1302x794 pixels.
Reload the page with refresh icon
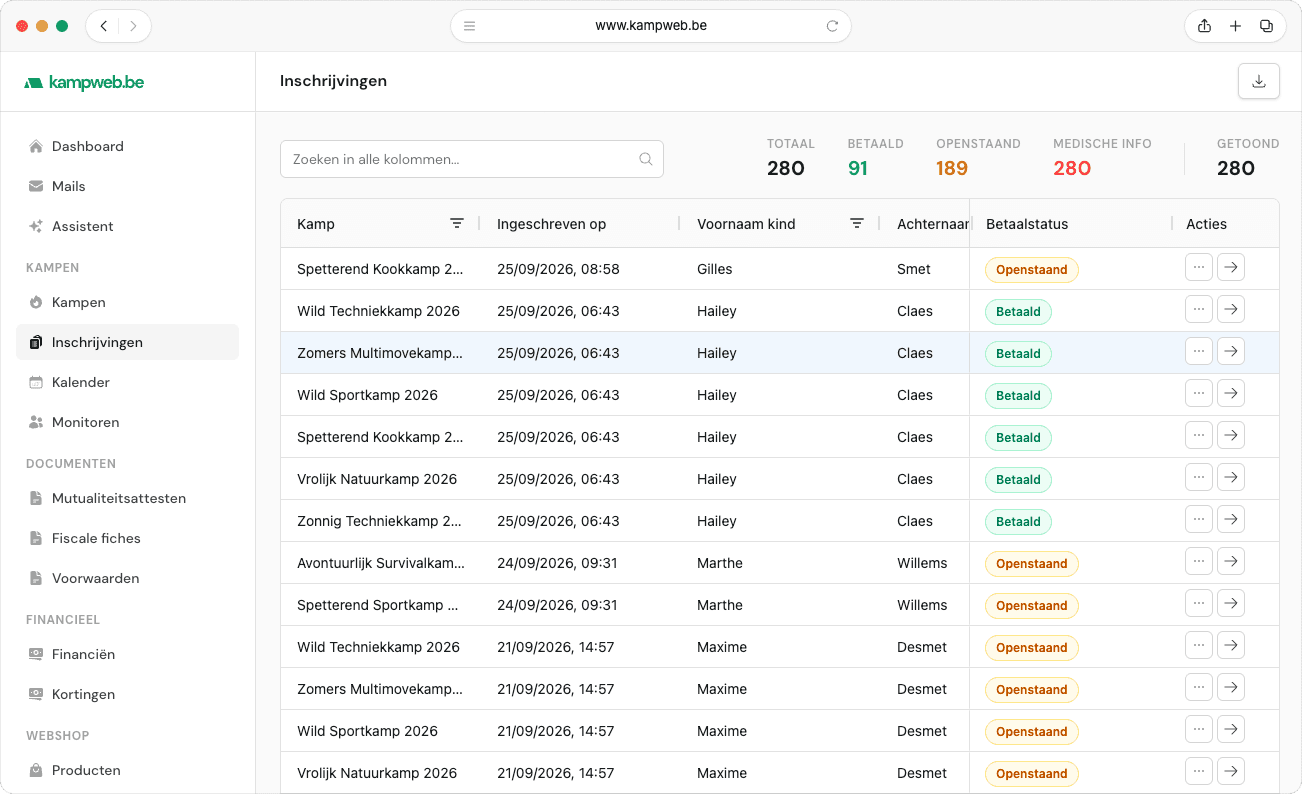(832, 26)
